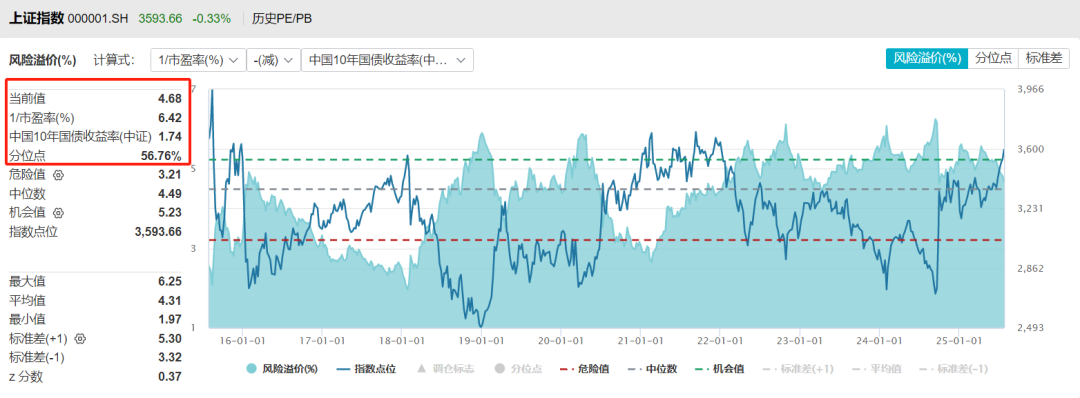The width and height of the screenshot is (1080, 398).
Task: Click 标准差(+1) value 5.30
Action: coord(169,338)
